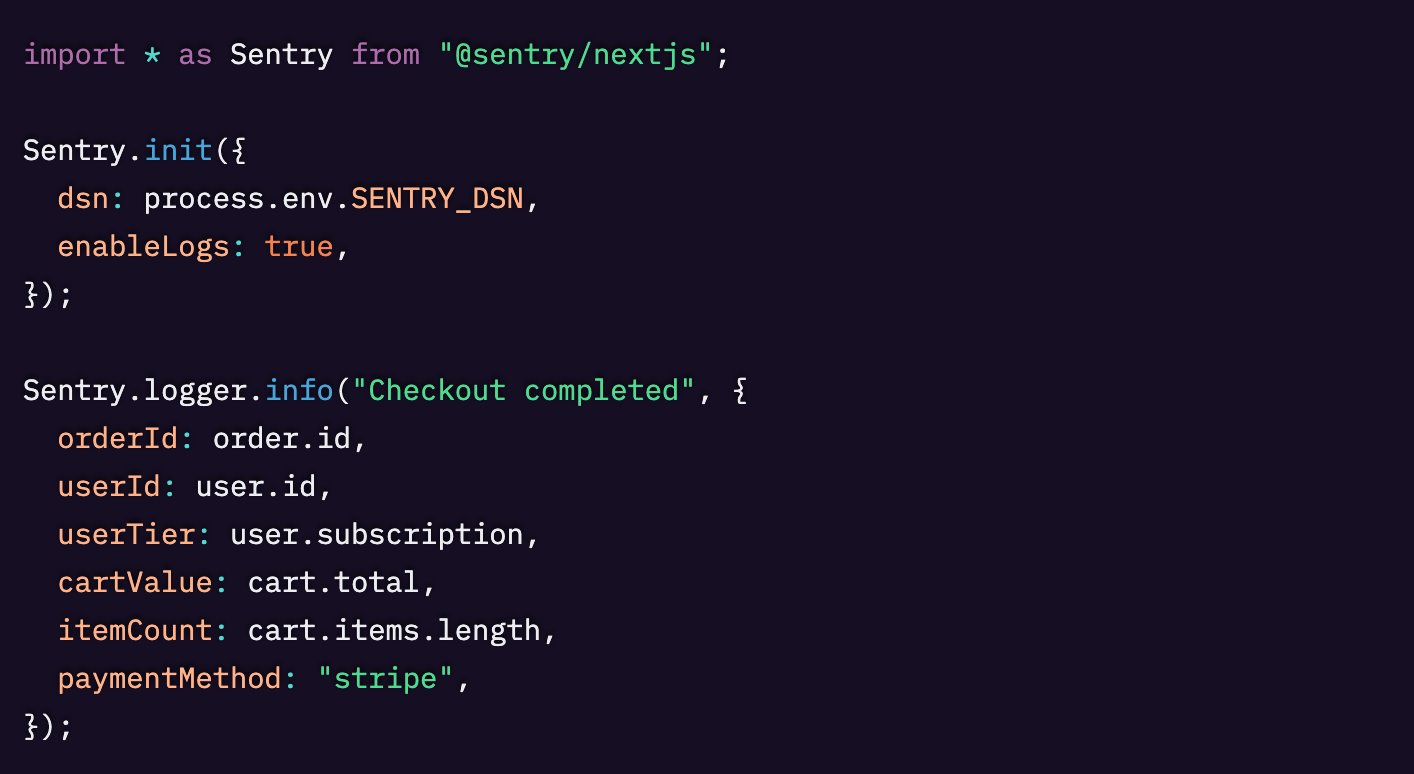Place cursor on cart.total value

[x=334, y=582]
